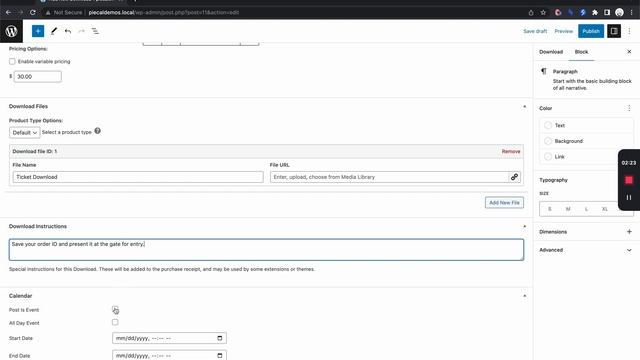Click the File Name field Ticket Download
Screen dimensions: 640x360
click(138, 177)
